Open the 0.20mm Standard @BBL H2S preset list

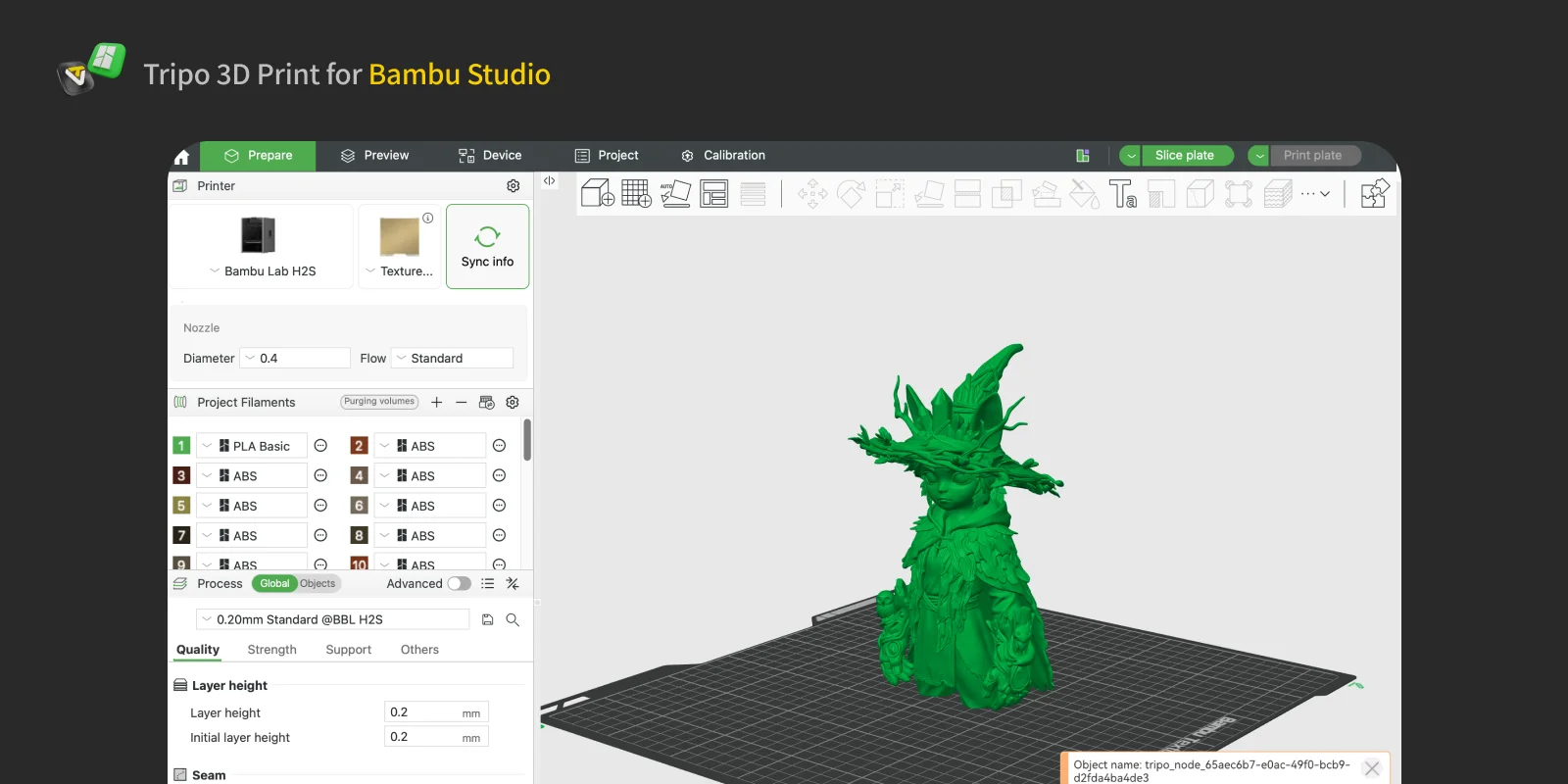pyautogui.click(x=332, y=620)
